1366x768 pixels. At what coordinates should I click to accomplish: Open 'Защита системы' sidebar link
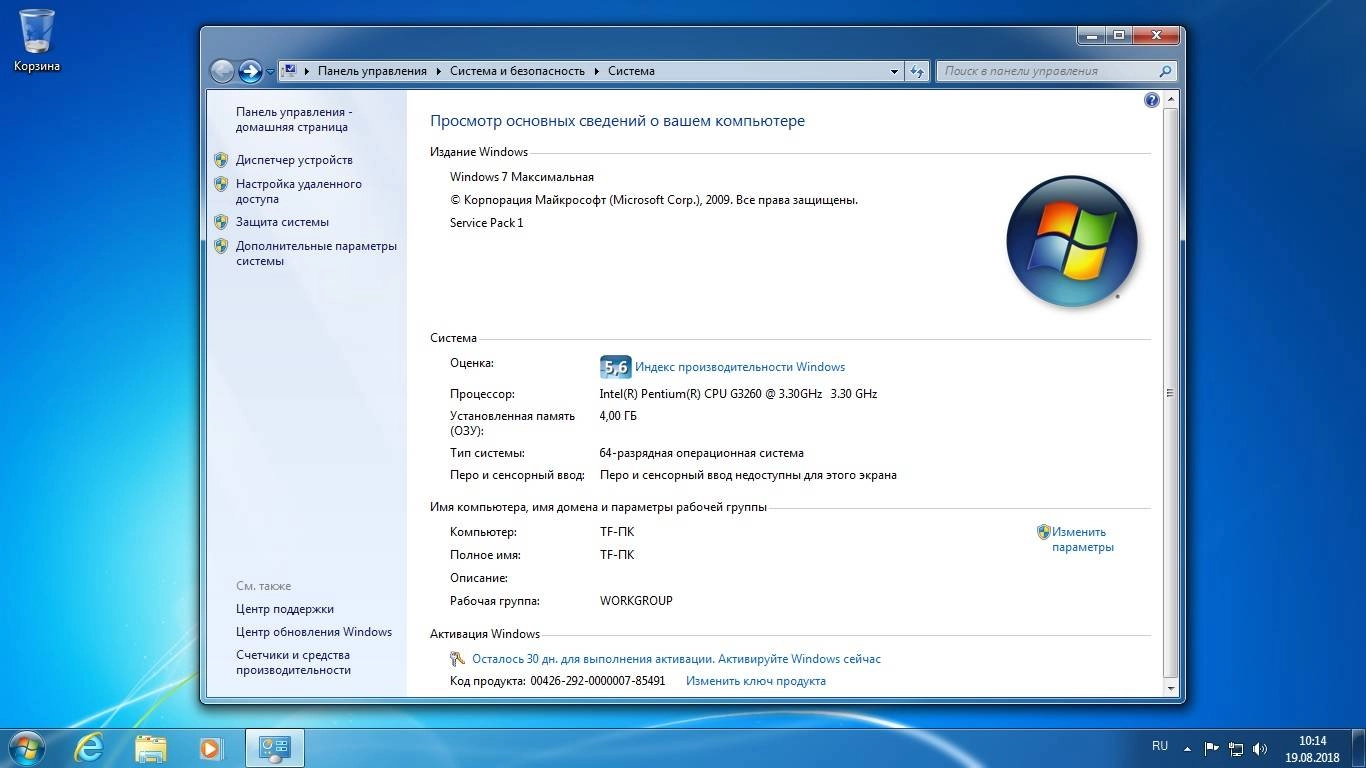[282, 222]
